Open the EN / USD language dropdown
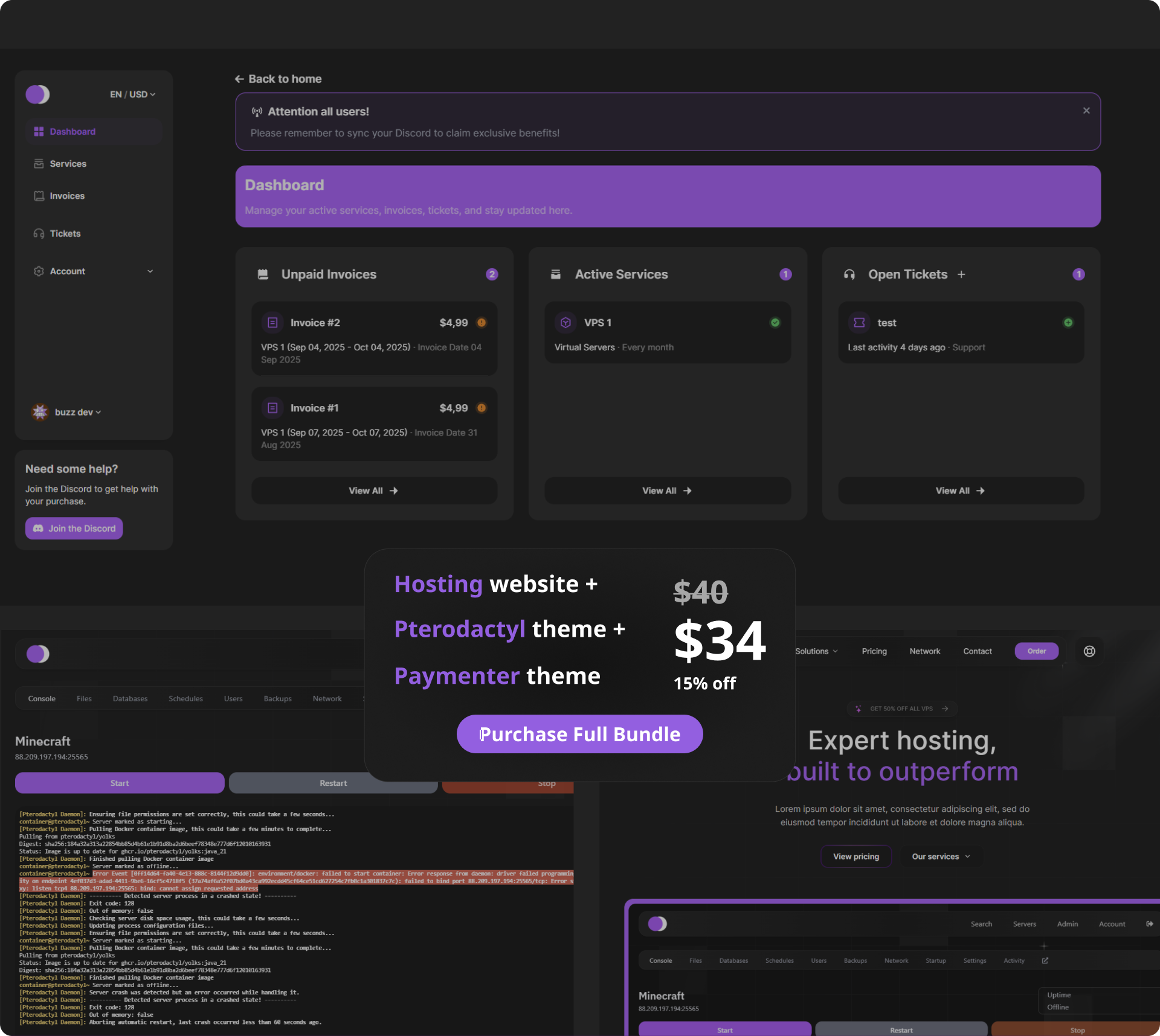The image size is (1160, 1036). pyautogui.click(x=132, y=94)
